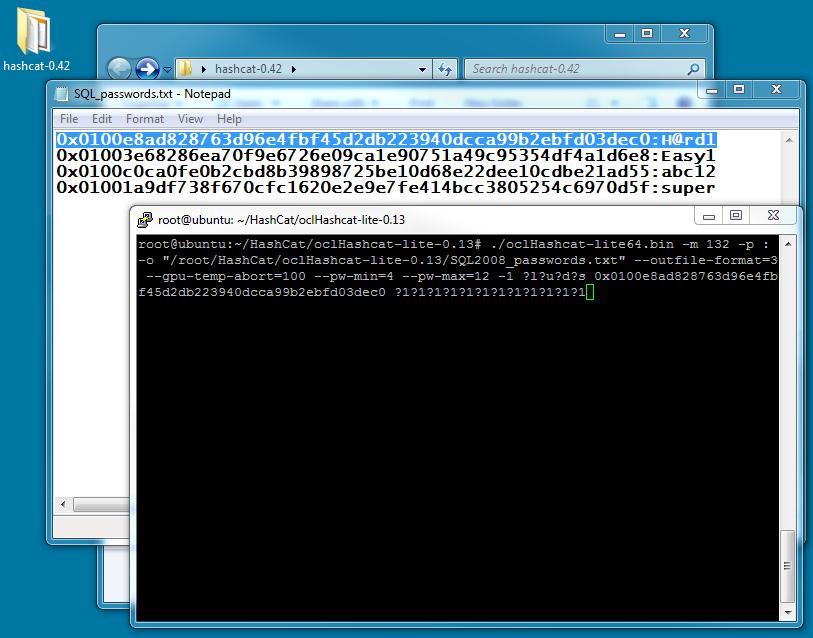This screenshot has height=638, width=813.
Task: Click the highlighted hash line ending H@rd1
Action: tap(386, 140)
